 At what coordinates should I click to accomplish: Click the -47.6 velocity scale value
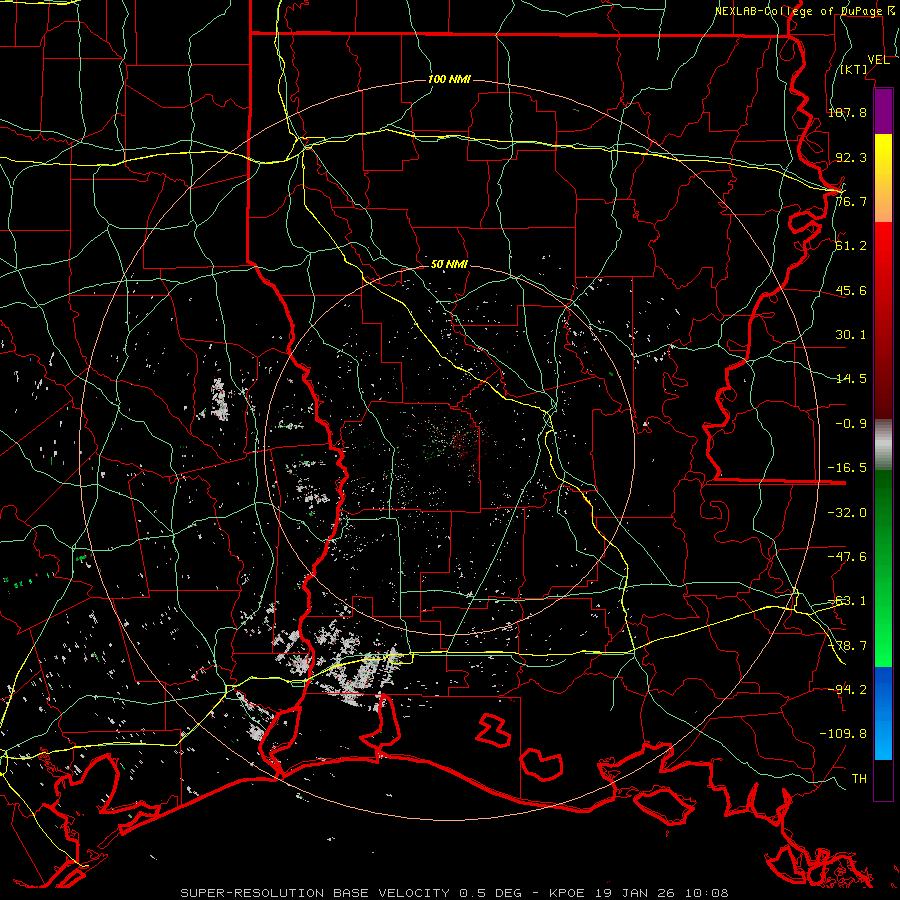coord(847,557)
